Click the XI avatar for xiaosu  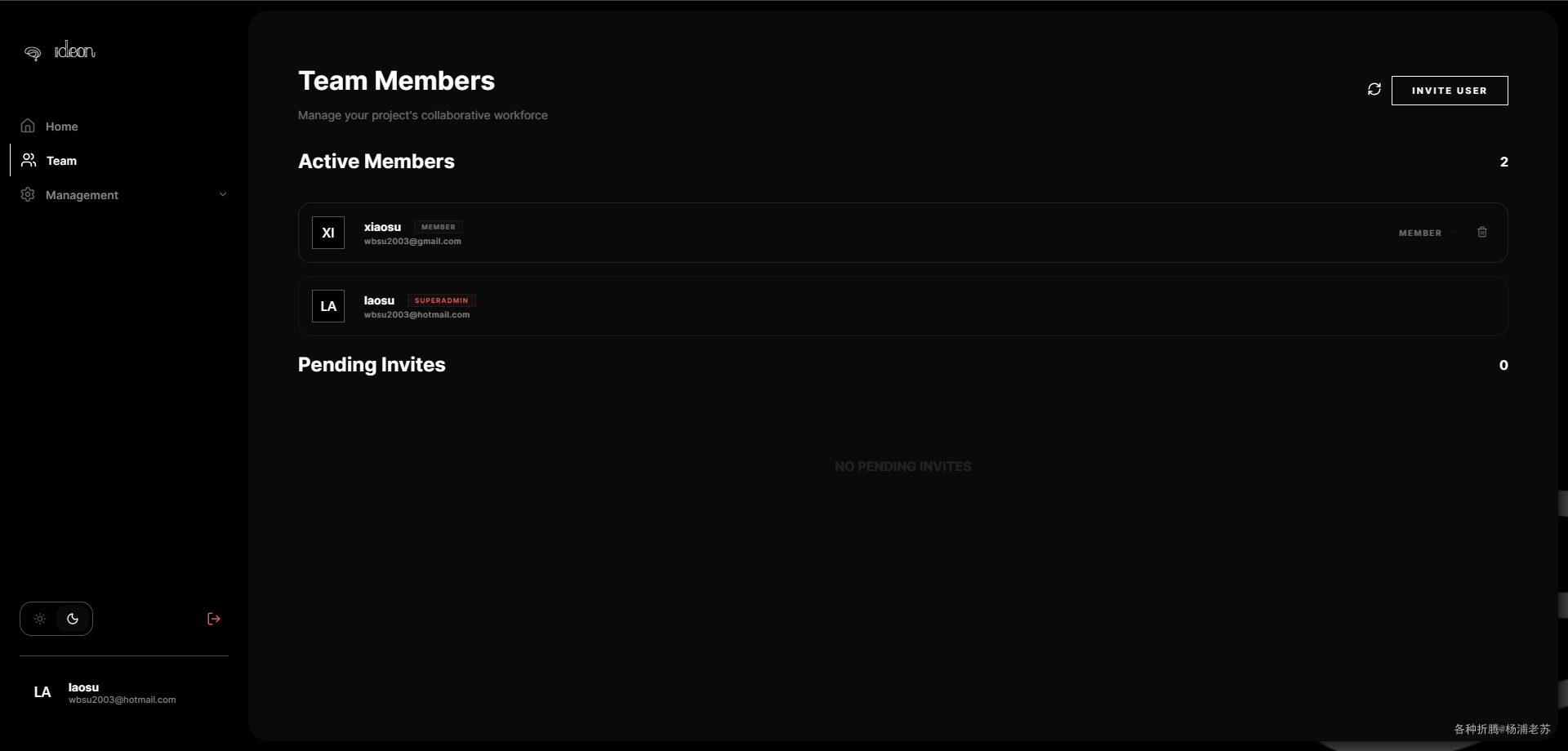tap(328, 233)
